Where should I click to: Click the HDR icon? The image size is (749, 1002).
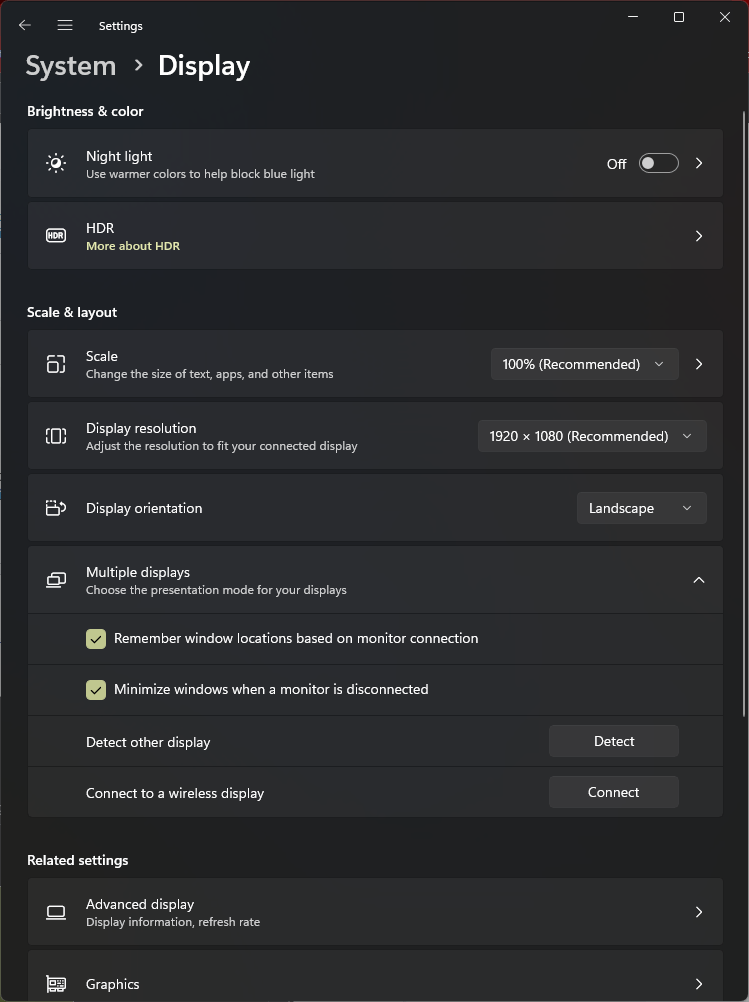tap(56, 235)
